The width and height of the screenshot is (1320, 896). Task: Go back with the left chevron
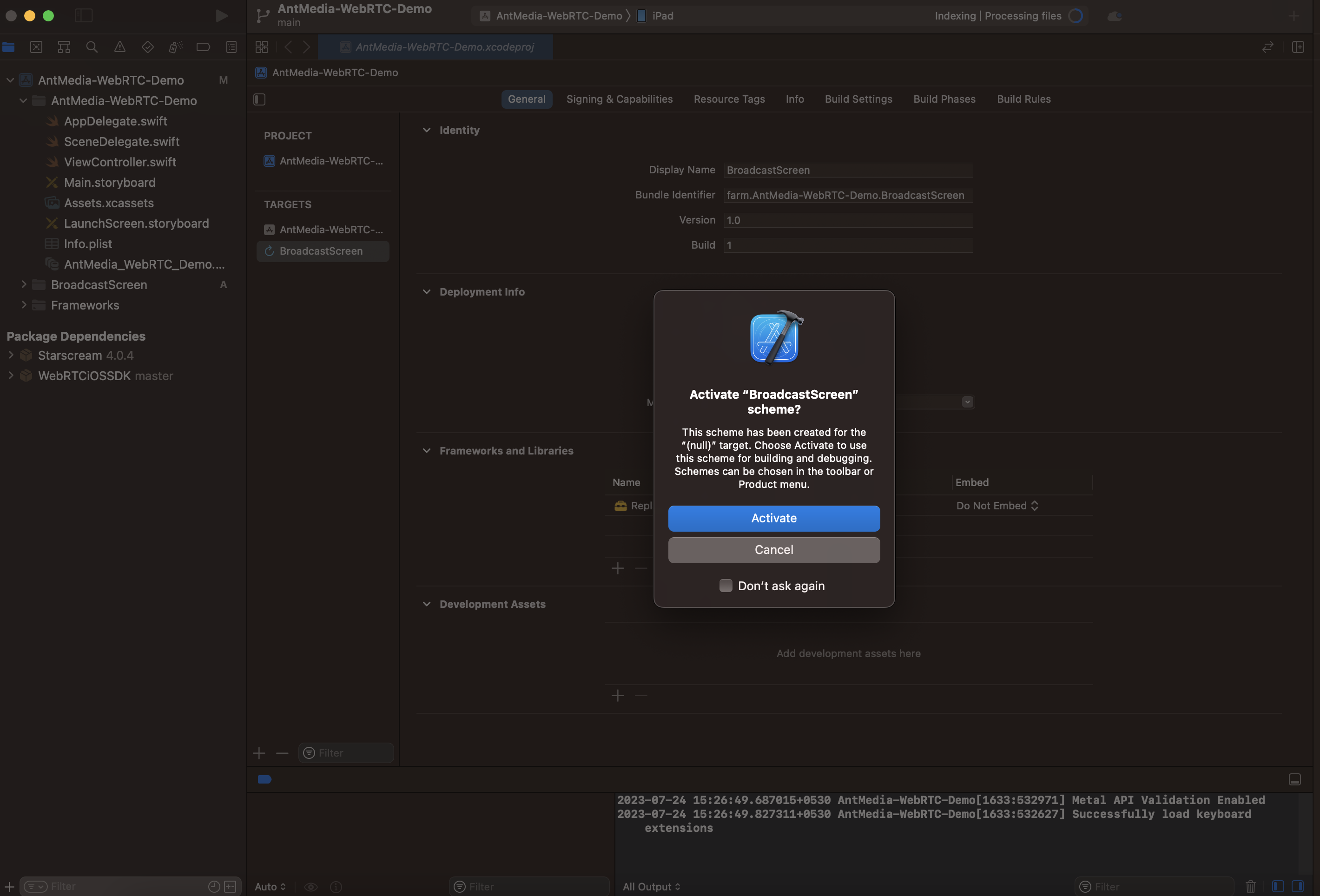pos(289,47)
